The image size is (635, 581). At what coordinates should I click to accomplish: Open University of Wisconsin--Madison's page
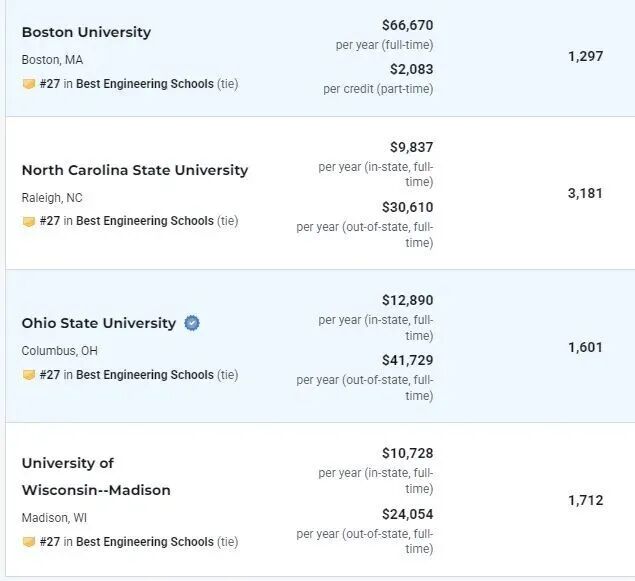(x=96, y=477)
